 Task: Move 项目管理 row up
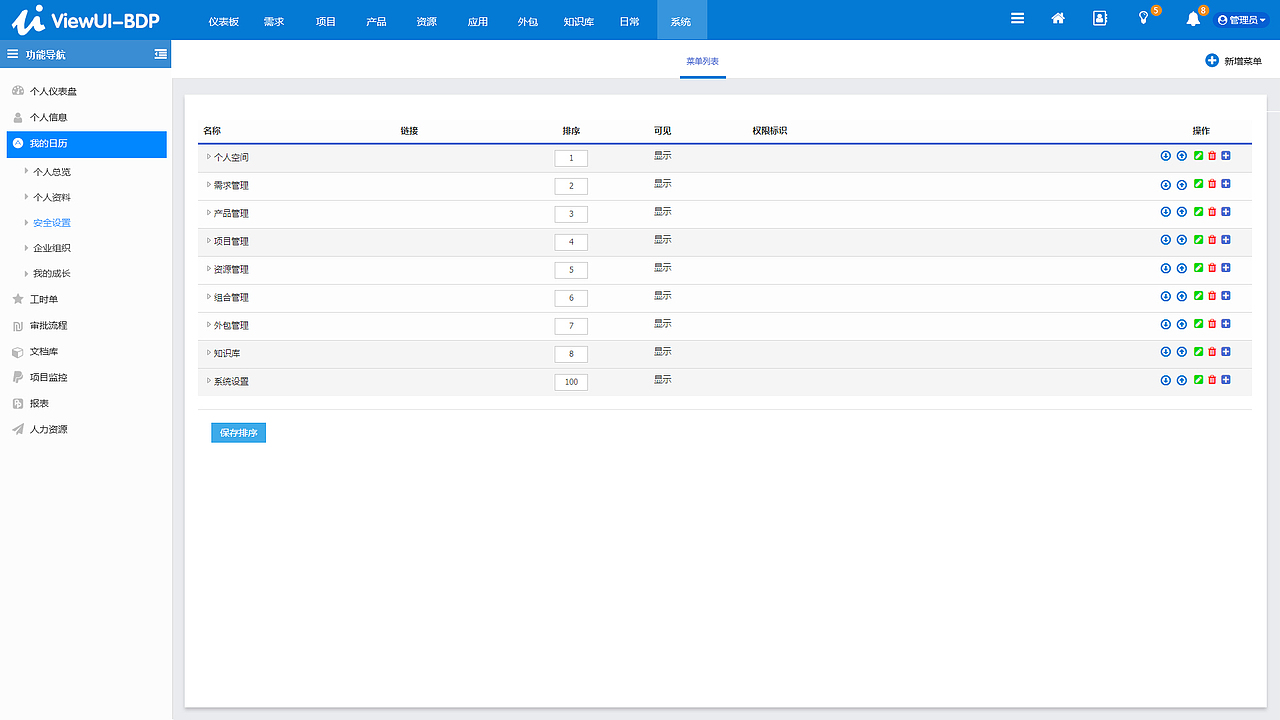(x=1181, y=240)
